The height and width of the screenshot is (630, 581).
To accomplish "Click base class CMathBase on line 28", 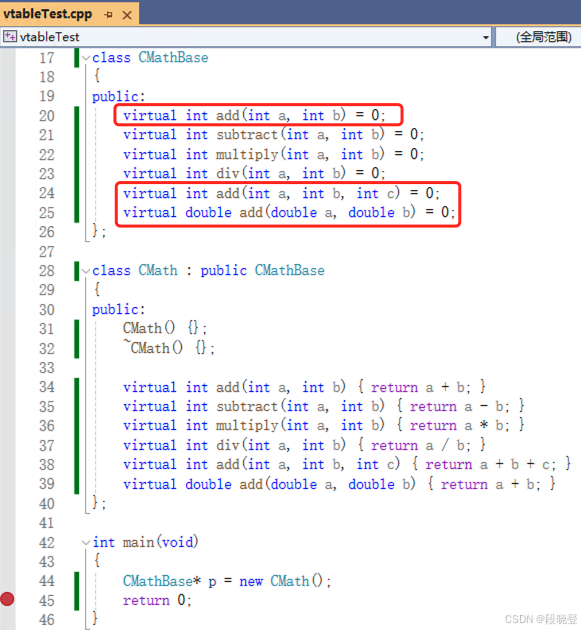I will coord(290,270).
